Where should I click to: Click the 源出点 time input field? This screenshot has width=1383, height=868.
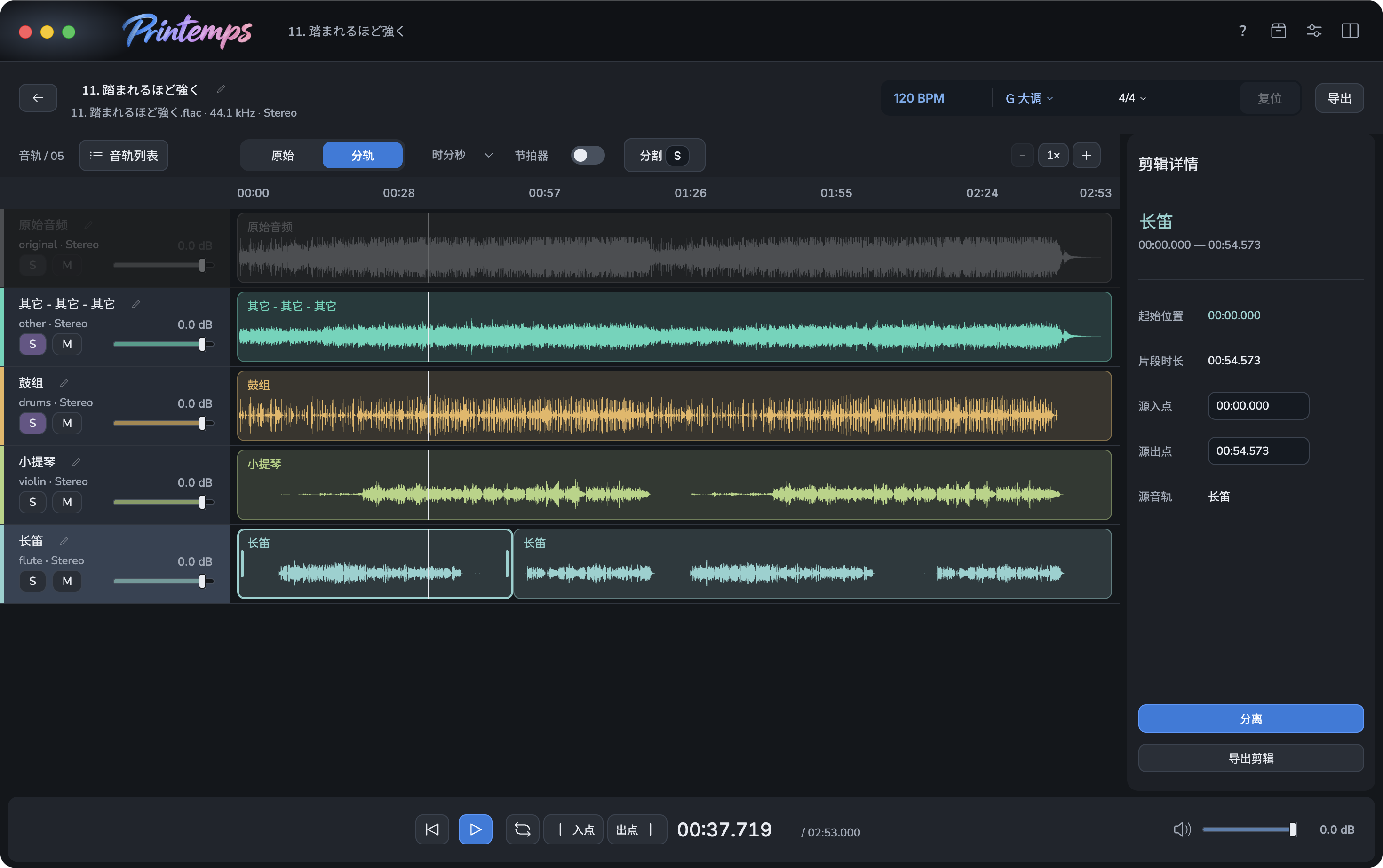[1258, 450]
